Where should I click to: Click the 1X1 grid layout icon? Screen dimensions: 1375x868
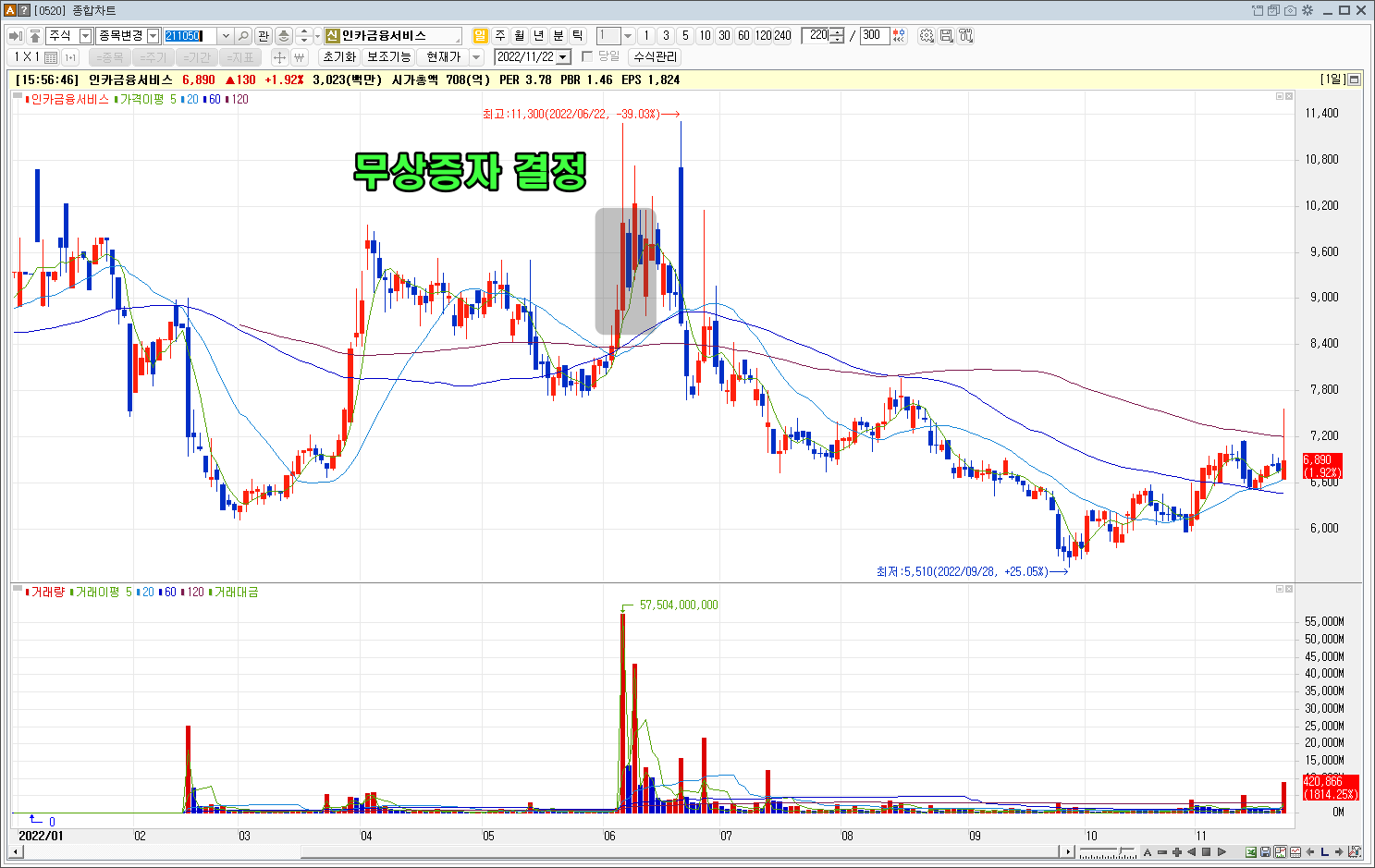point(35,57)
